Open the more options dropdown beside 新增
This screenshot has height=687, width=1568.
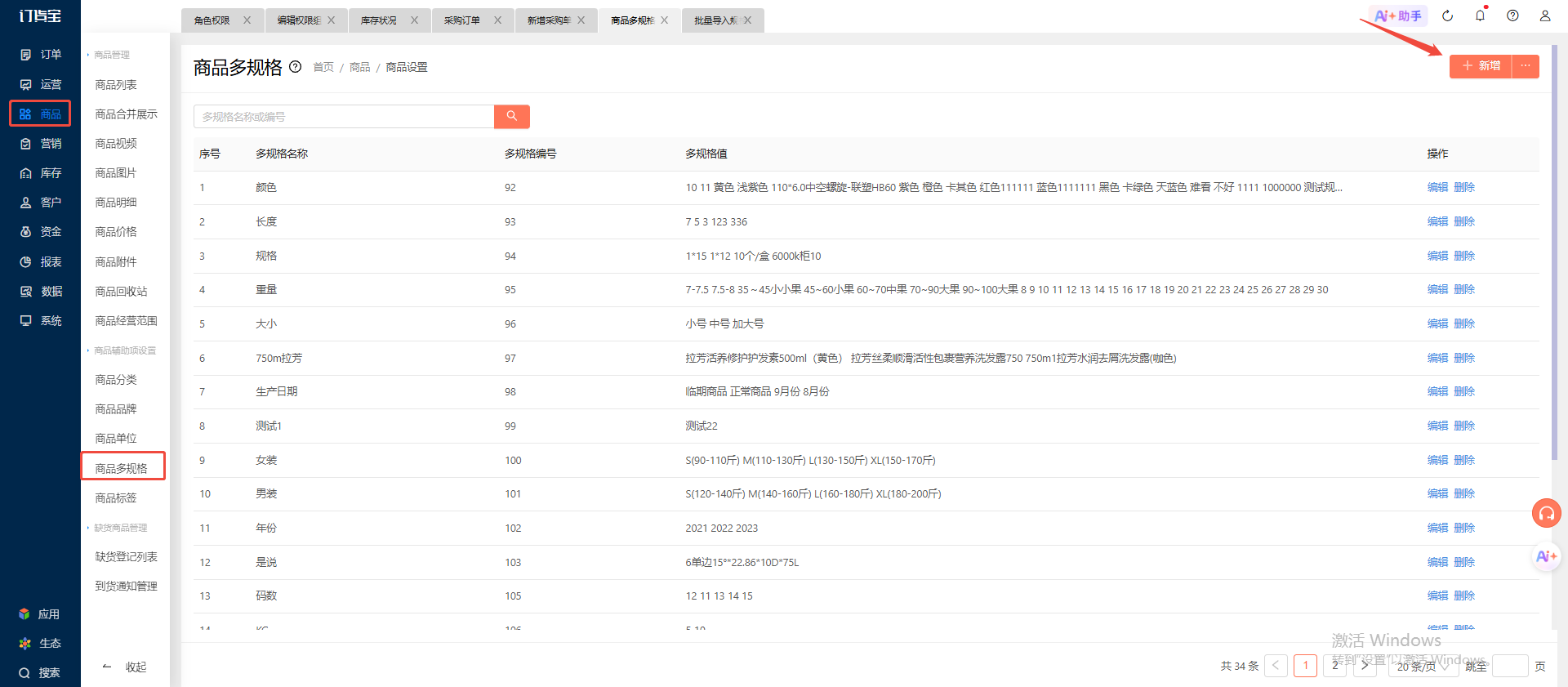(x=1526, y=66)
